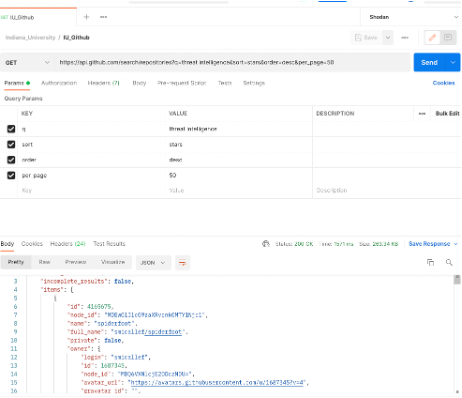The height and width of the screenshot is (398, 462).
Task: Click Bulk Edit in params table
Action: click(447, 114)
